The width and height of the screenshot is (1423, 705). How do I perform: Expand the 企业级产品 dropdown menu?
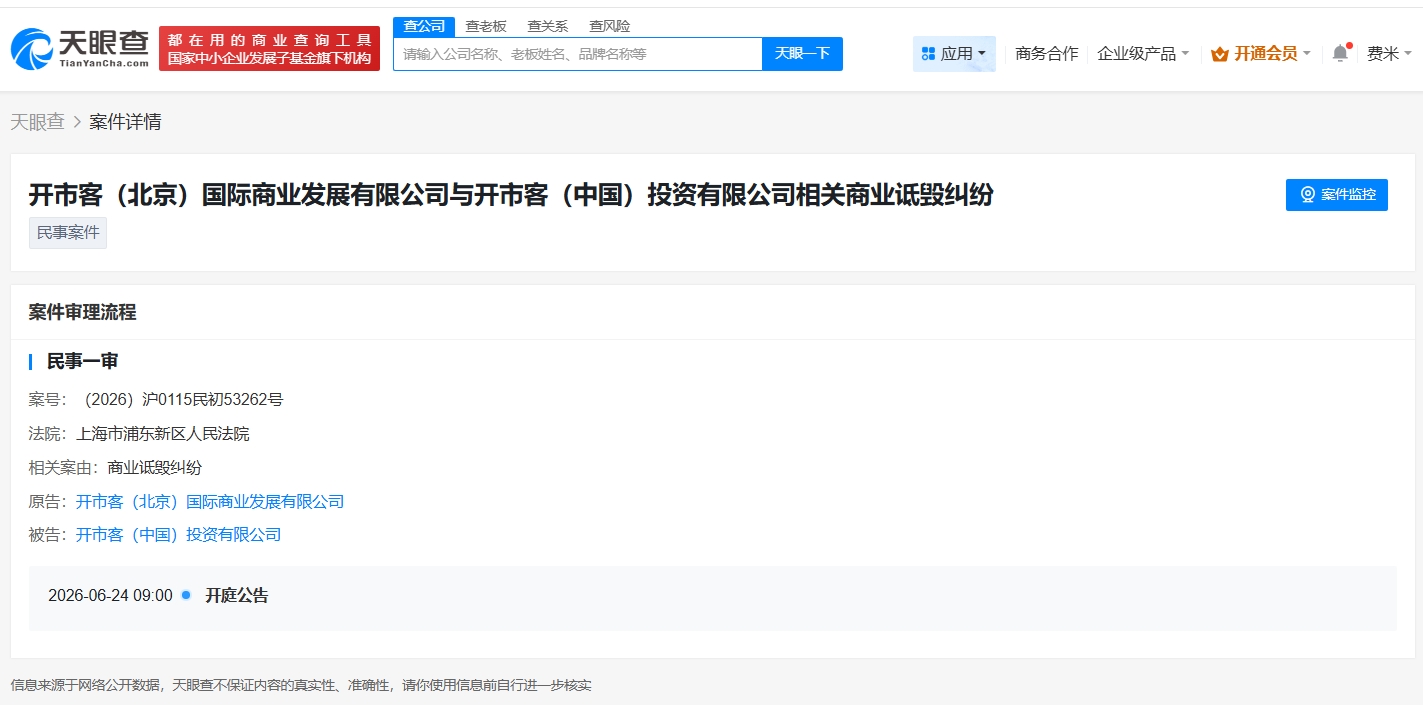click(x=1143, y=54)
